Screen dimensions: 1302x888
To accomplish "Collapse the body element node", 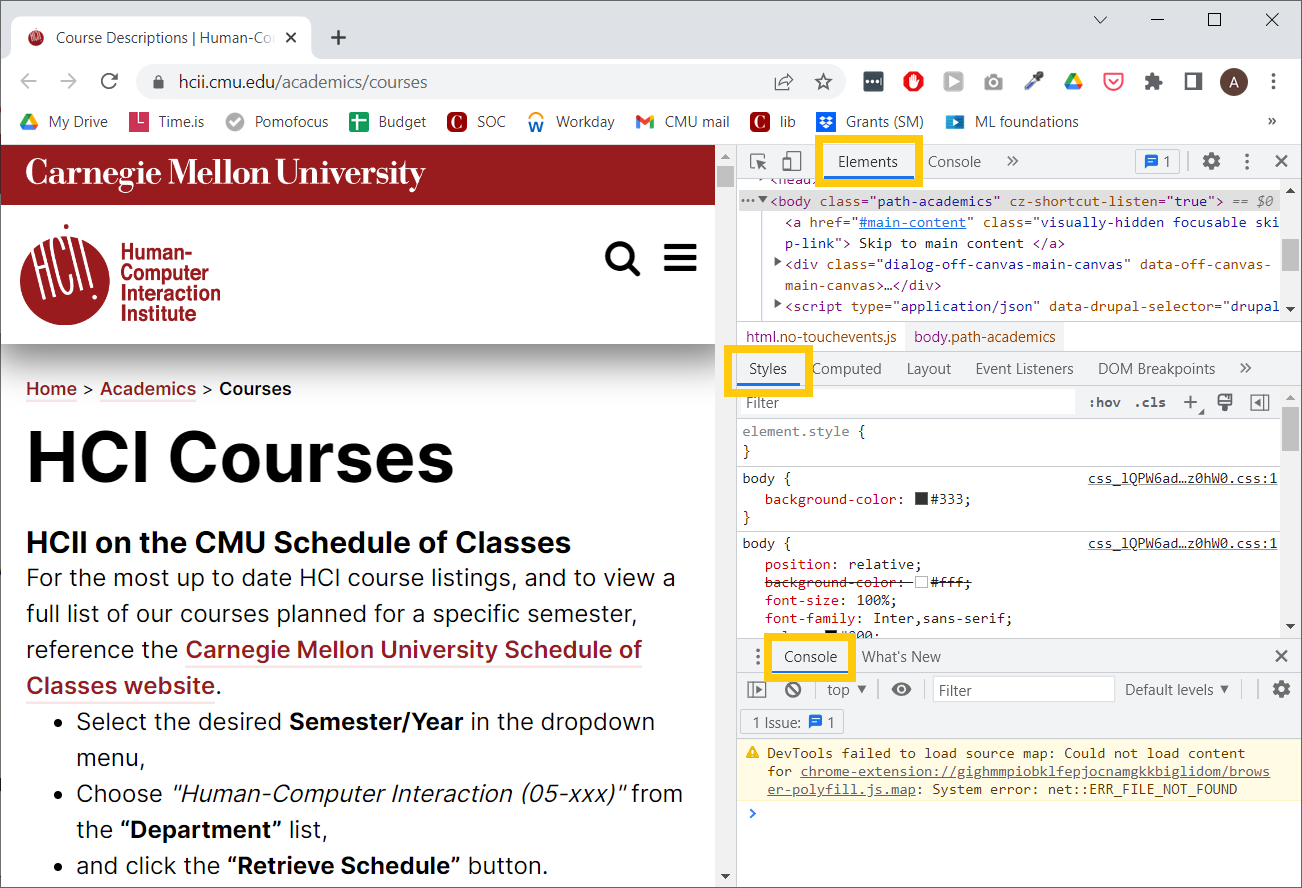I will coord(763,200).
